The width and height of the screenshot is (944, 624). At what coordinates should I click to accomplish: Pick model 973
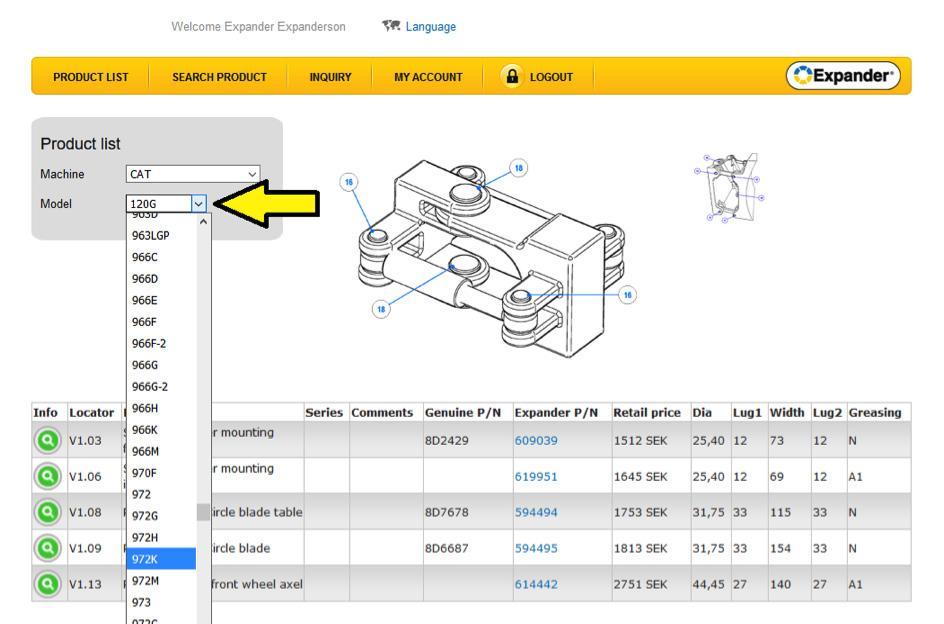pyautogui.click(x=161, y=602)
